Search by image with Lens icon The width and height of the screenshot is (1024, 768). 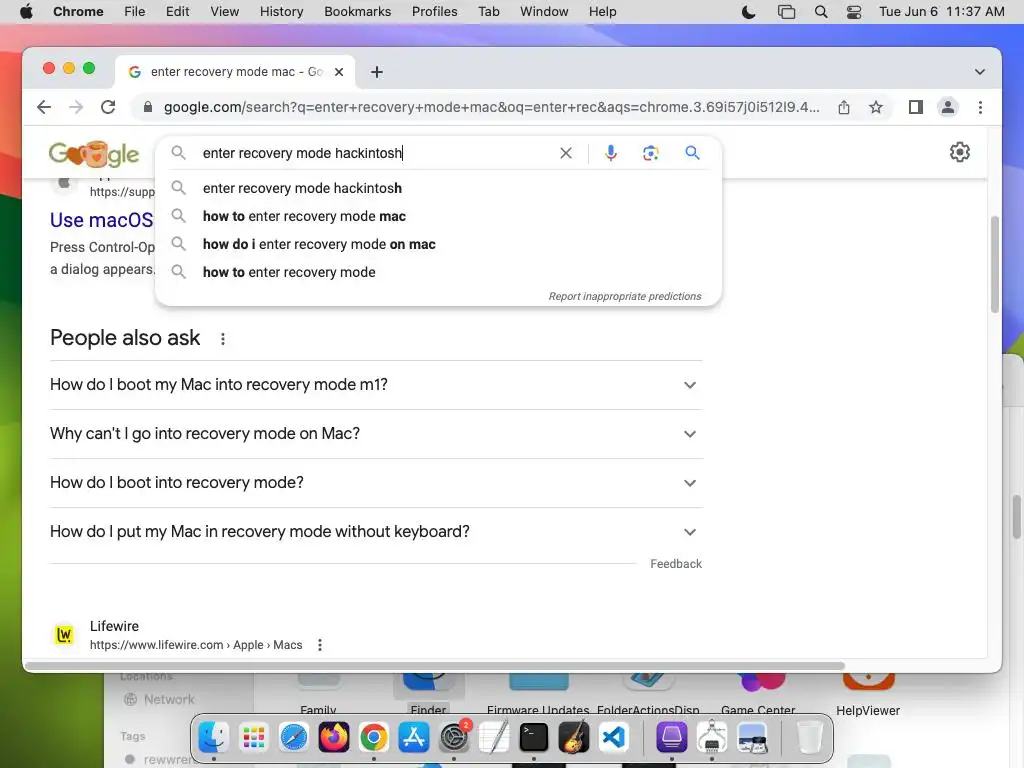(650, 153)
